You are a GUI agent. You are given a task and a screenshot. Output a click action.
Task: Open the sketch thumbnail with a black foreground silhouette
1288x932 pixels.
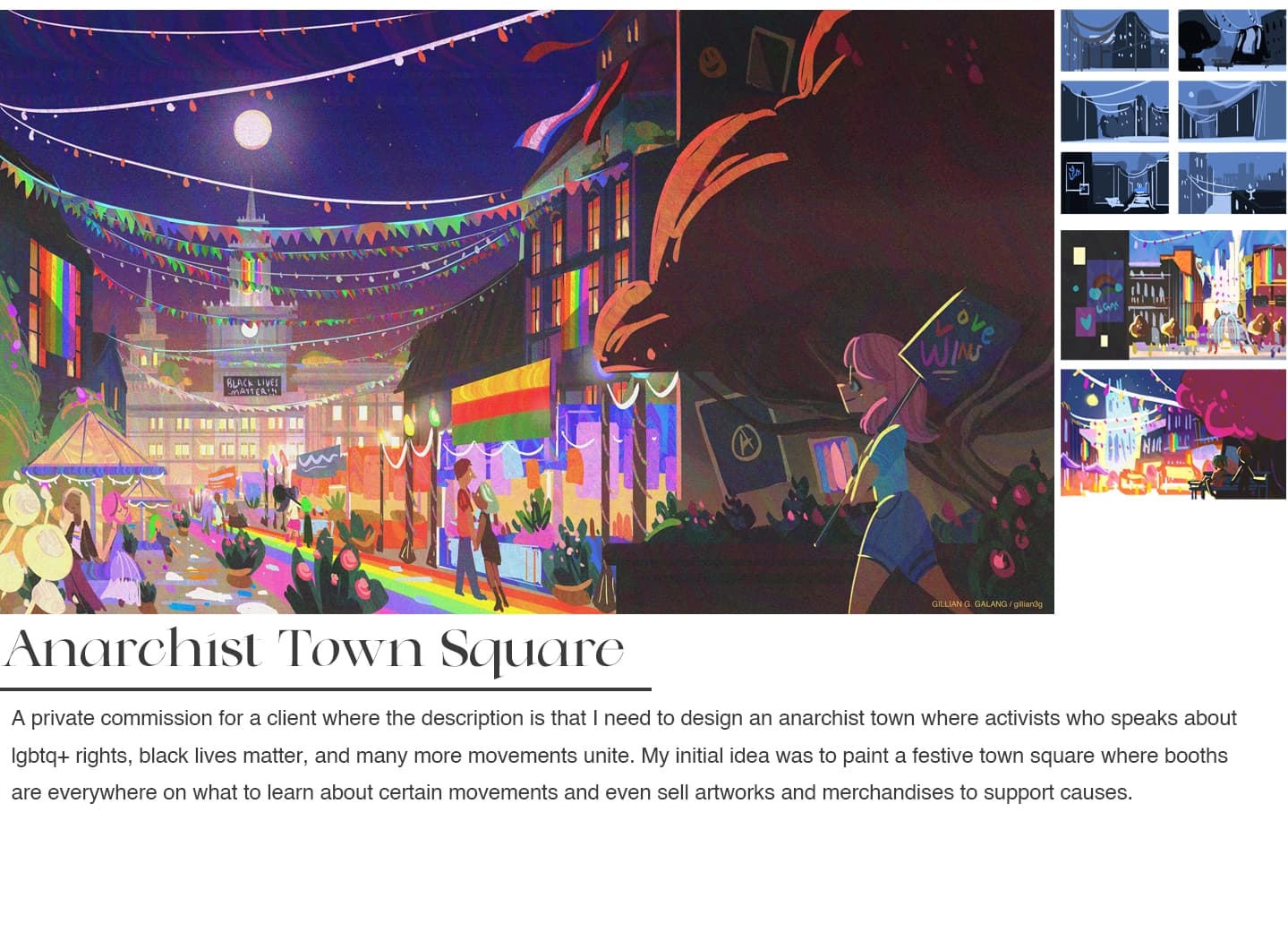pos(1232,40)
